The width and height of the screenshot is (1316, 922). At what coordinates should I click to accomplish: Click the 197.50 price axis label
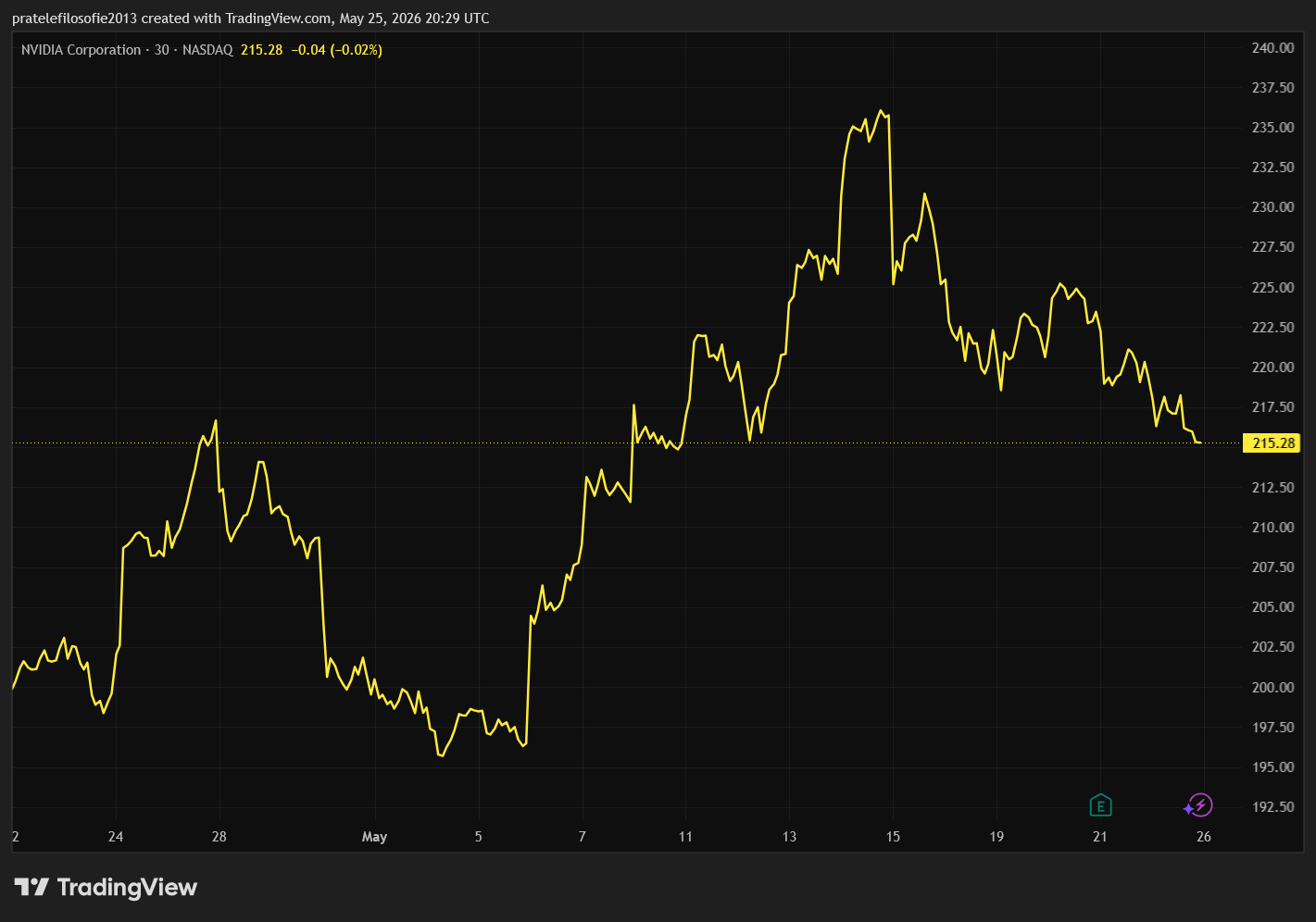[1273, 728]
